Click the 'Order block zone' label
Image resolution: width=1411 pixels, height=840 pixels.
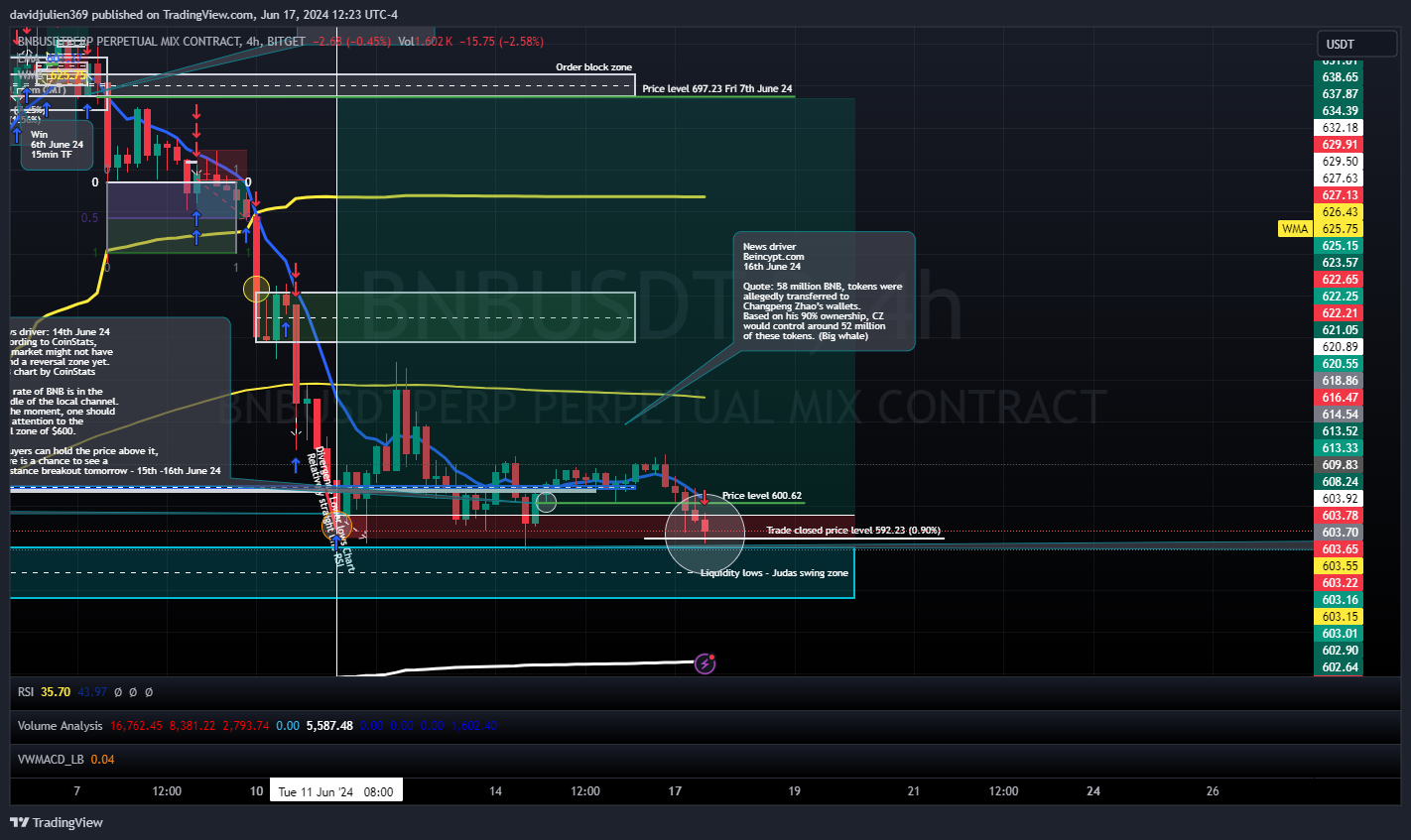(593, 67)
